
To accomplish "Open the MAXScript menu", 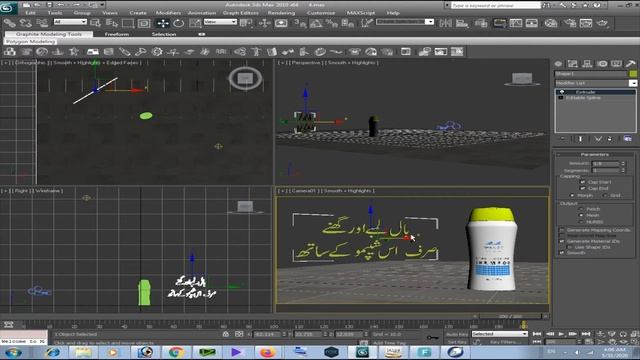I will coord(360,13).
